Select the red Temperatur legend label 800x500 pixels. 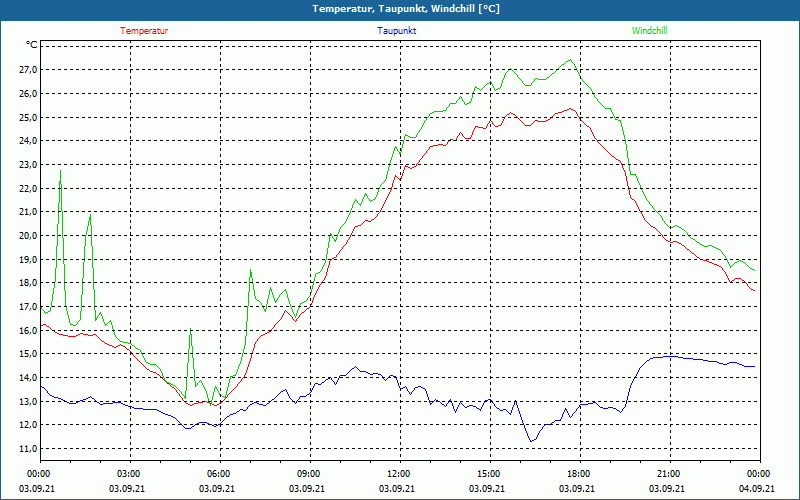click(x=144, y=31)
